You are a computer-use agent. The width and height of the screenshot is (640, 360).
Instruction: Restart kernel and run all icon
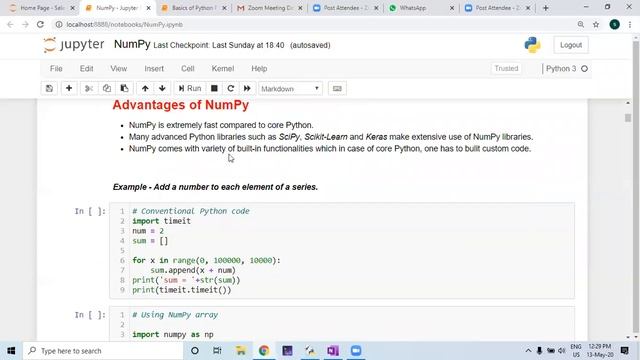click(247, 89)
